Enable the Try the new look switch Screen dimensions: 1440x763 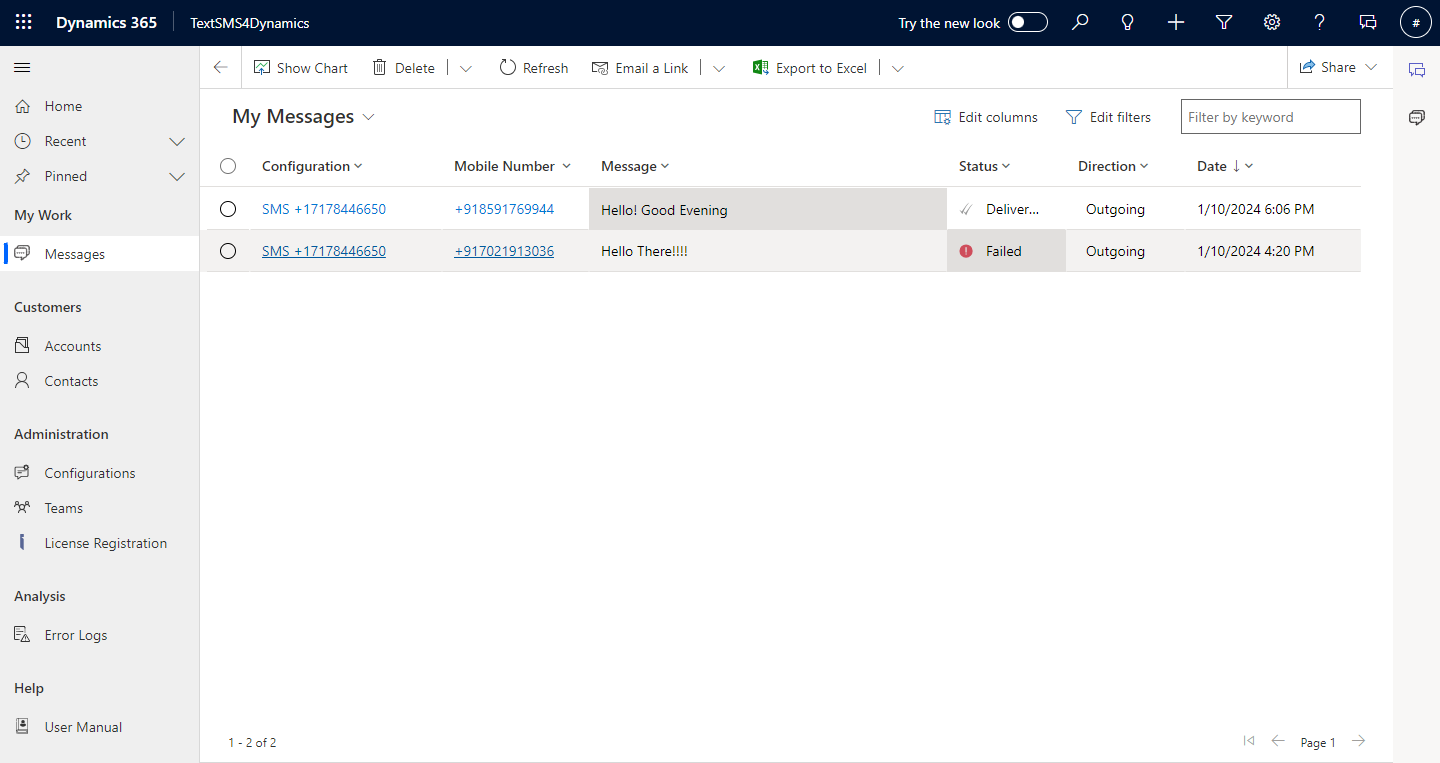pyautogui.click(x=1027, y=21)
